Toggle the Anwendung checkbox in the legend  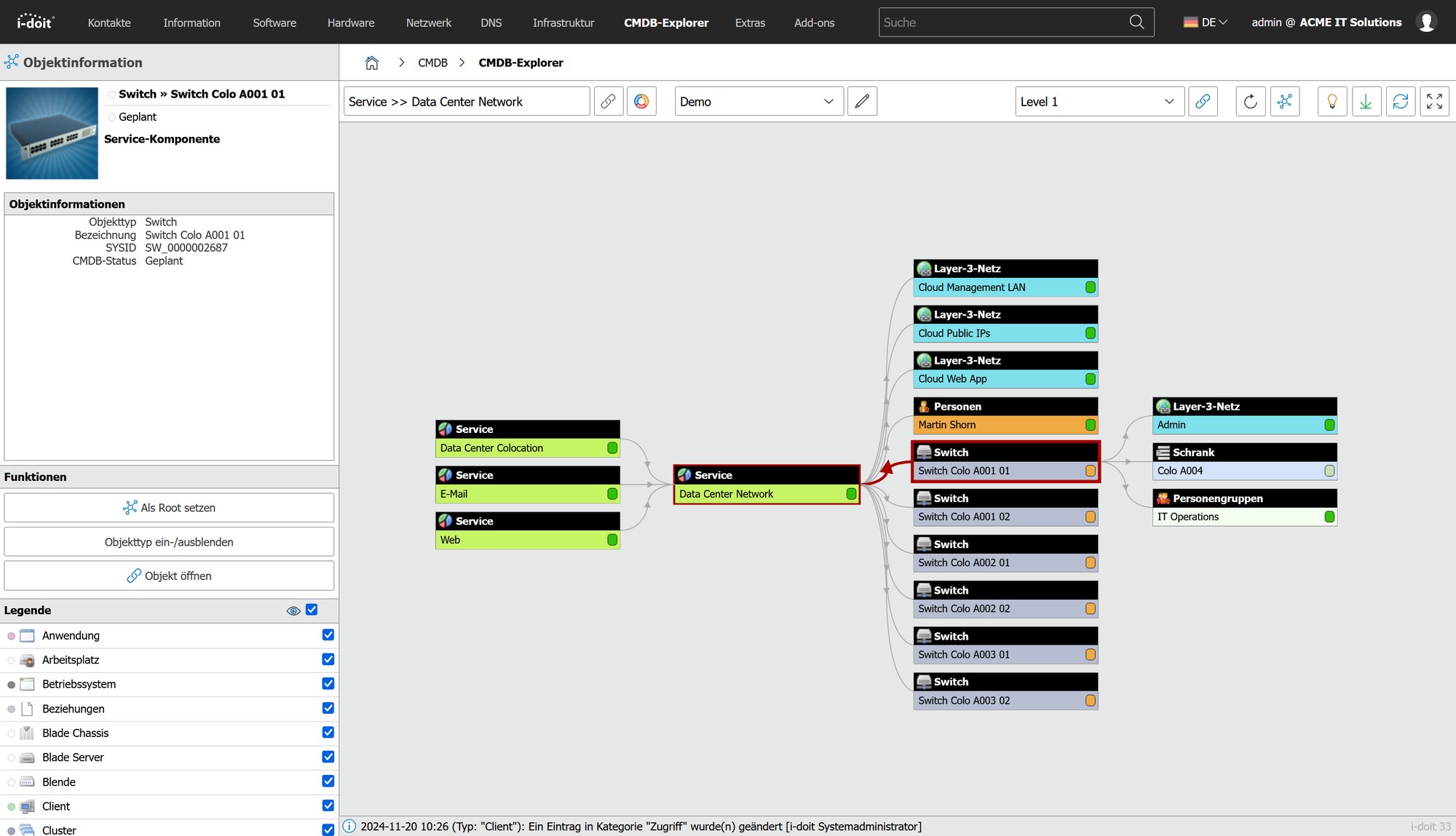pyautogui.click(x=328, y=635)
